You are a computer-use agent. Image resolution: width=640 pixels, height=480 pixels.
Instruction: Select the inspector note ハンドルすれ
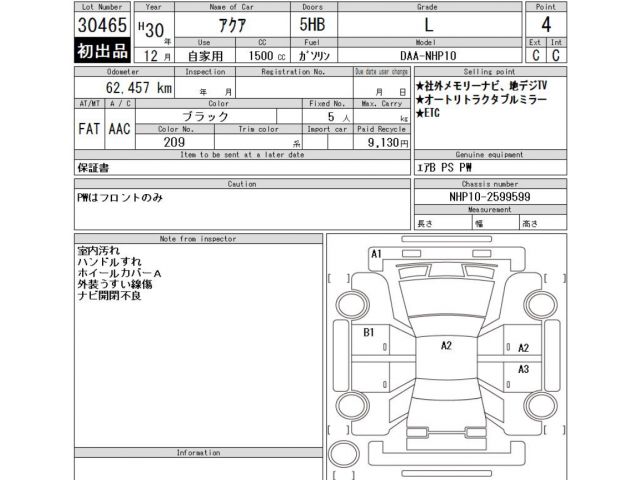click(x=109, y=262)
